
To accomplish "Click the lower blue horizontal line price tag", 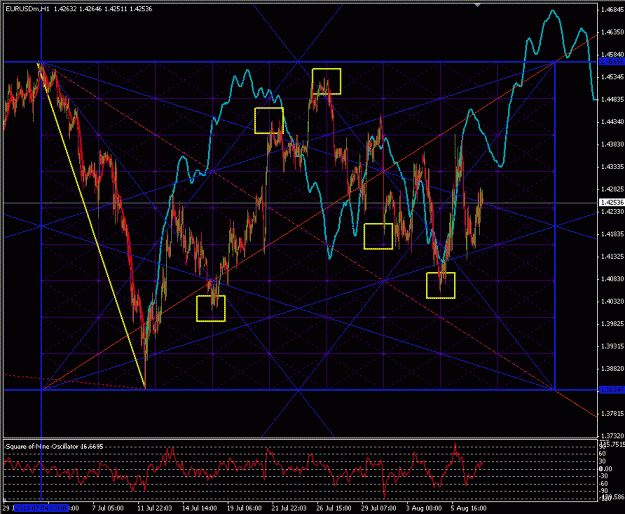I will coord(612,390).
